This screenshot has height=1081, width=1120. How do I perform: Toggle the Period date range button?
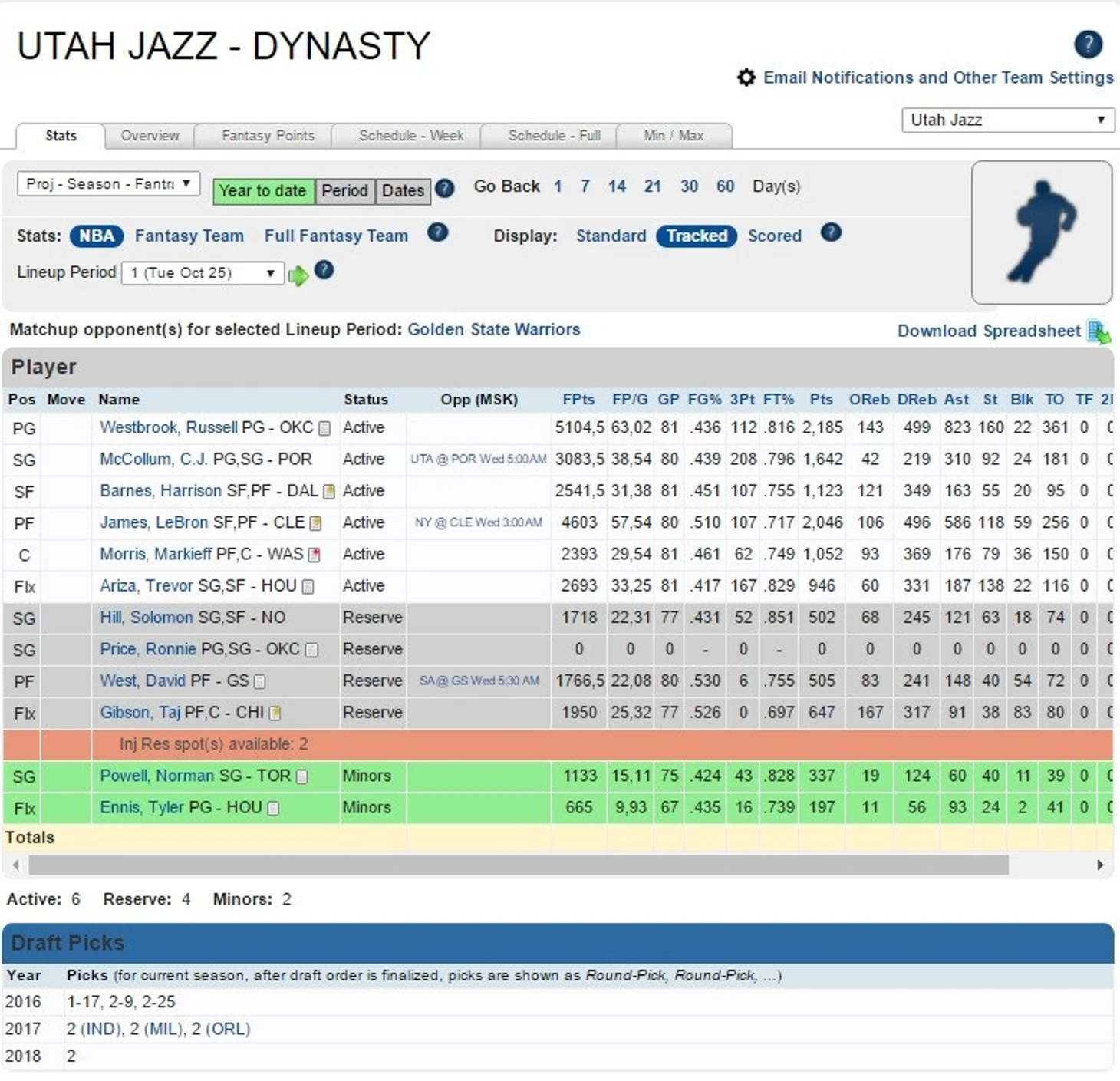click(344, 191)
